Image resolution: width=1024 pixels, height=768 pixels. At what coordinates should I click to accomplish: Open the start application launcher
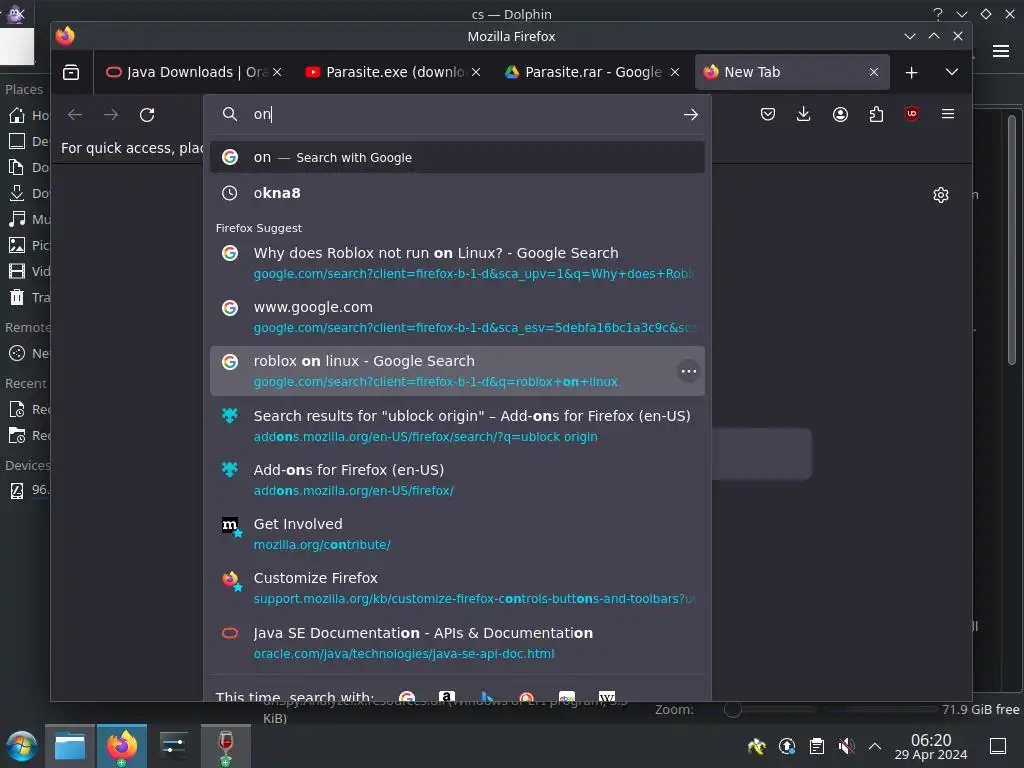click(x=22, y=746)
